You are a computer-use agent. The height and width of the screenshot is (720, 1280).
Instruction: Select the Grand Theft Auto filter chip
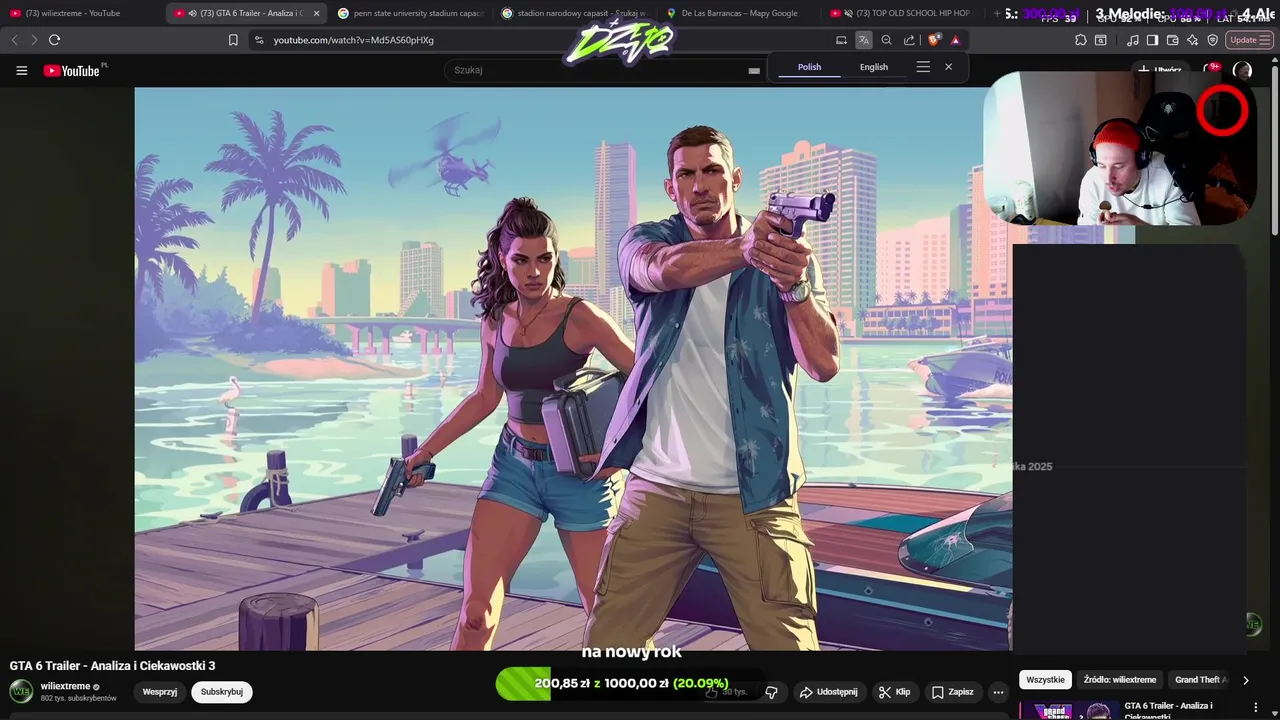[x=1200, y=680]
